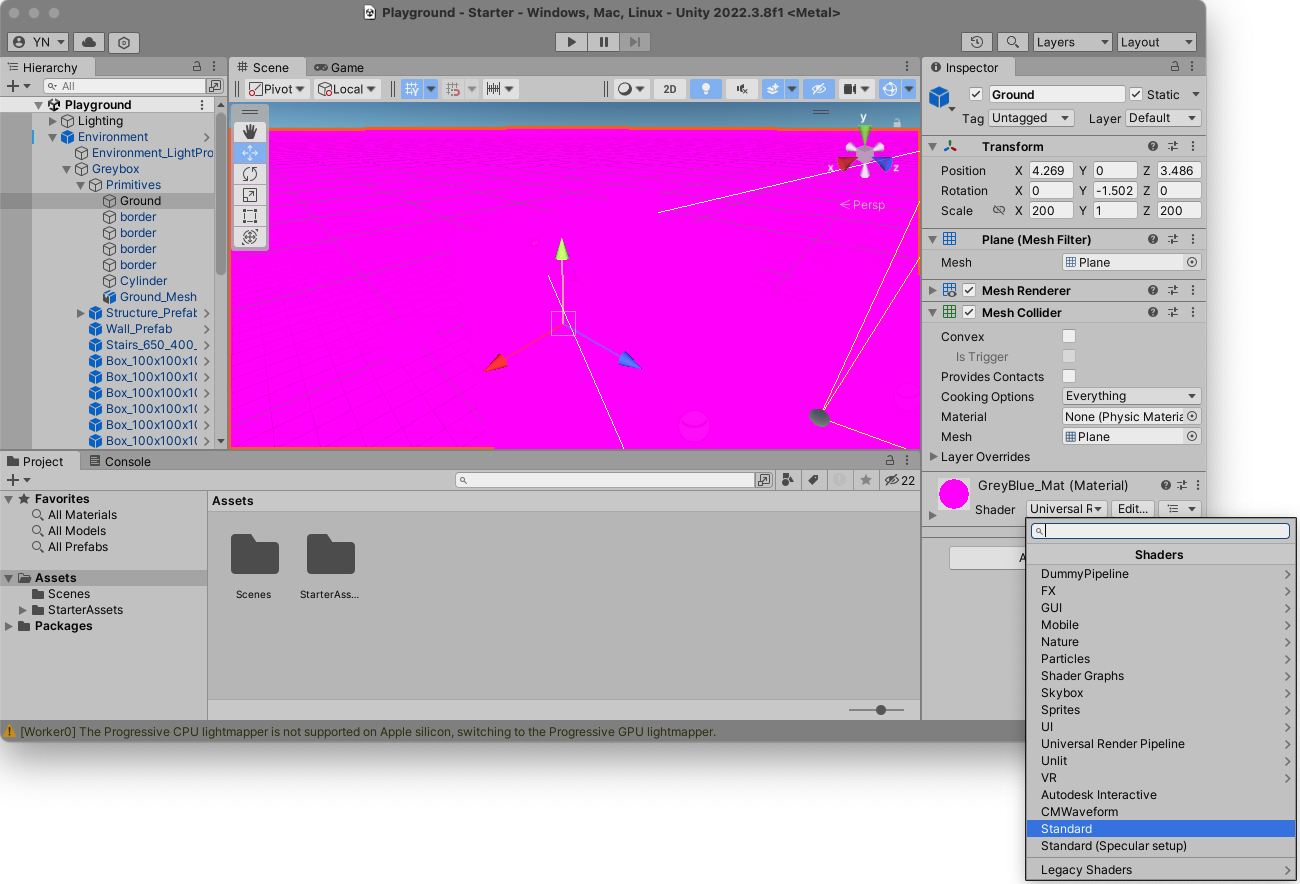Uncheck the Mesh Renderer component checkbox
Screen dimensions: 1300x884
tap(969, 291)
